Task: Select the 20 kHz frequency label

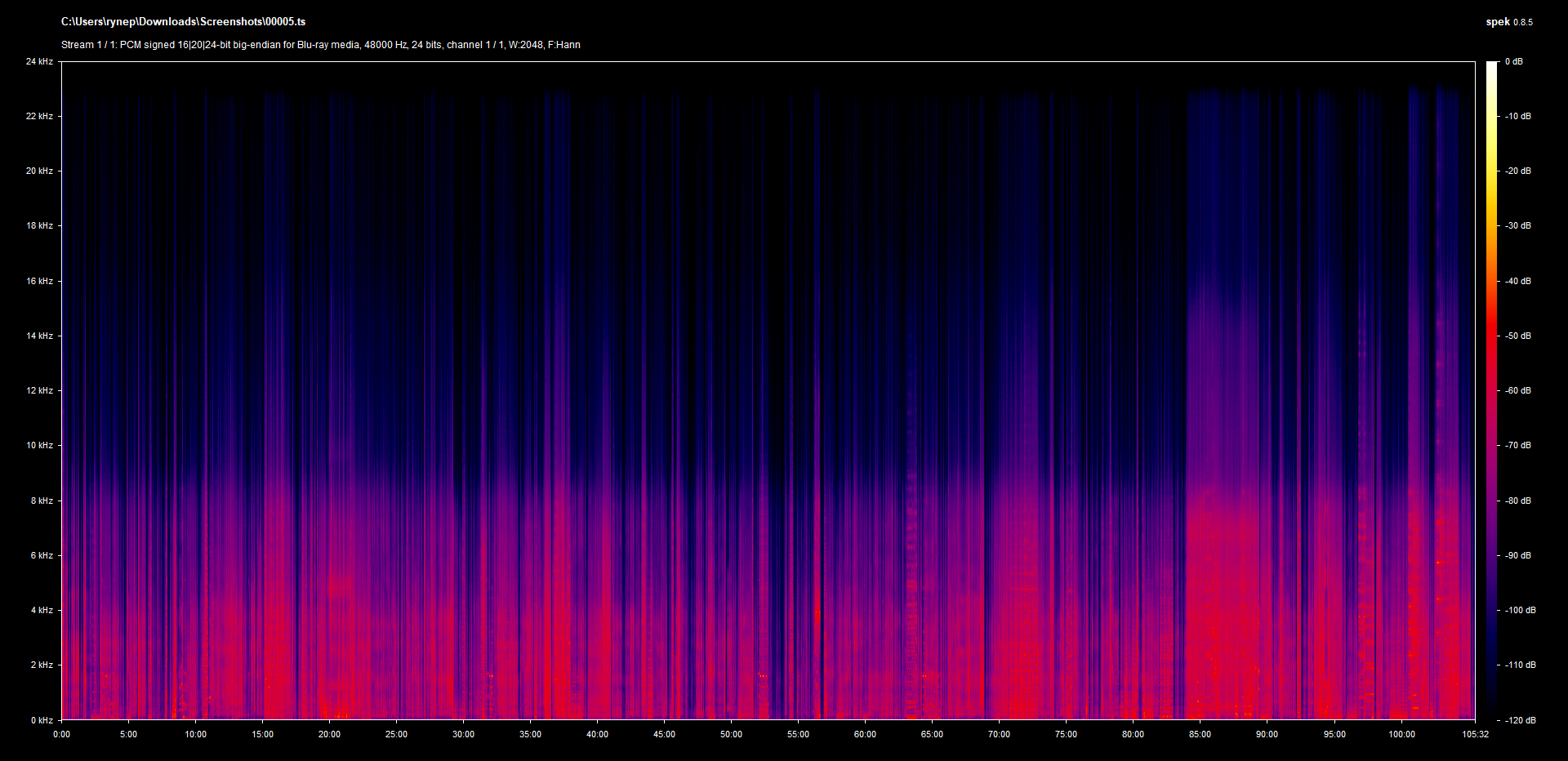Action: [x=39, y=171]
